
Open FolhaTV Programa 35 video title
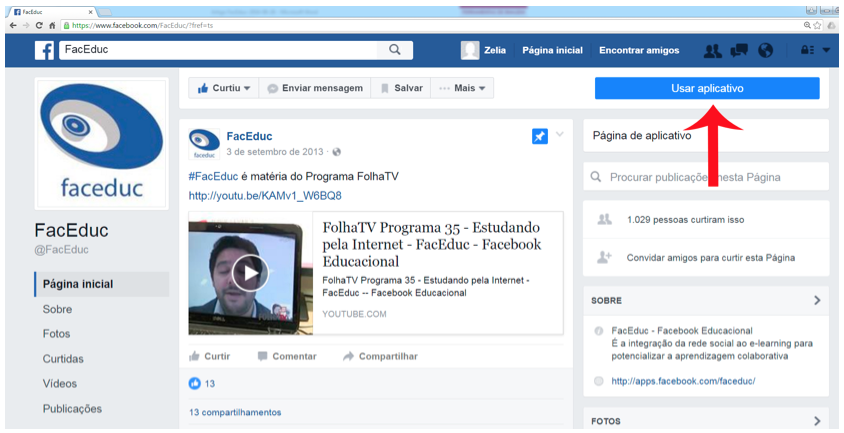point(432,245)
